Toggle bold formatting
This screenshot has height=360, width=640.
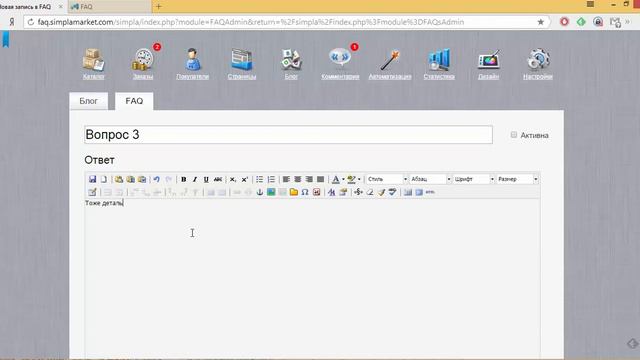point(184,179)
